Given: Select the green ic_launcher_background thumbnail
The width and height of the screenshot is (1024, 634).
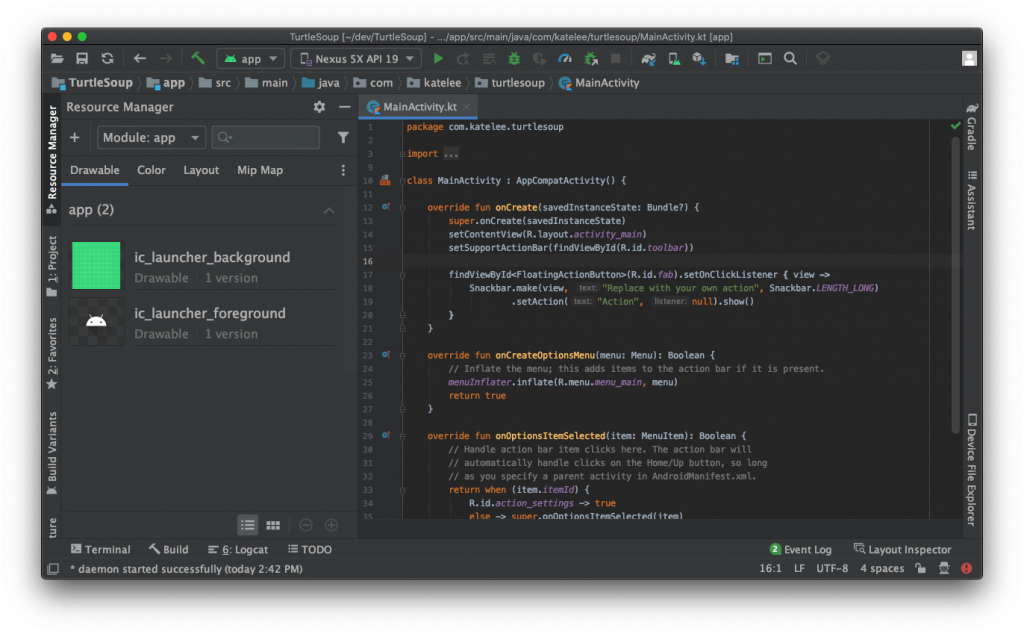Looking at the screenshot, I should point(96,266).
